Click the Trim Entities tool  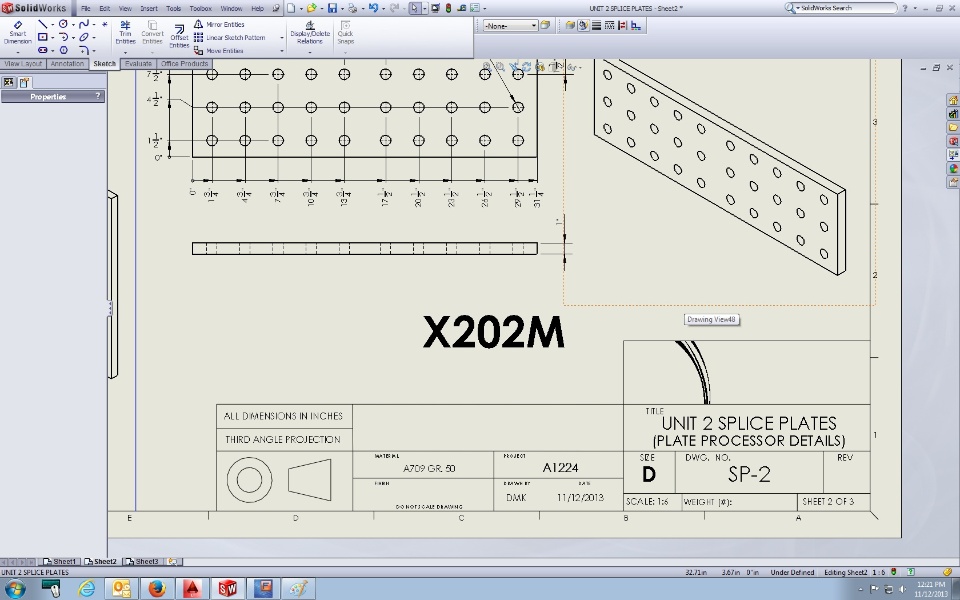point(125,33)
